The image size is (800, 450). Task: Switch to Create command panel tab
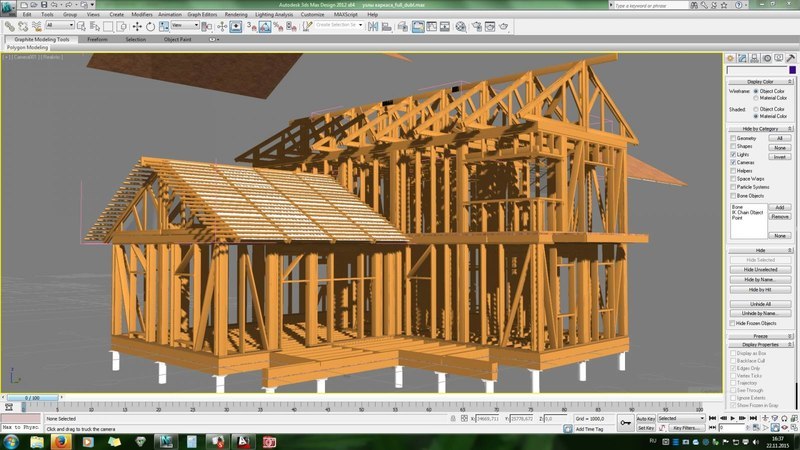730,58
